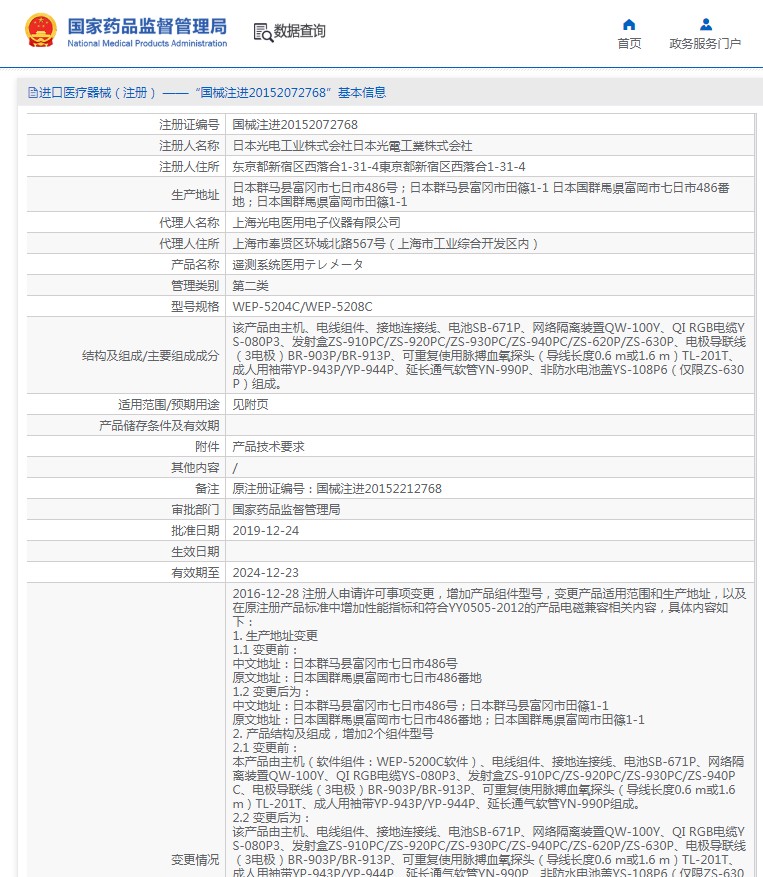Image resolution: width=763 pixels, height=877 pixels.
Task: Click the 代理人名称 label
Action: (x=189, y=223)
